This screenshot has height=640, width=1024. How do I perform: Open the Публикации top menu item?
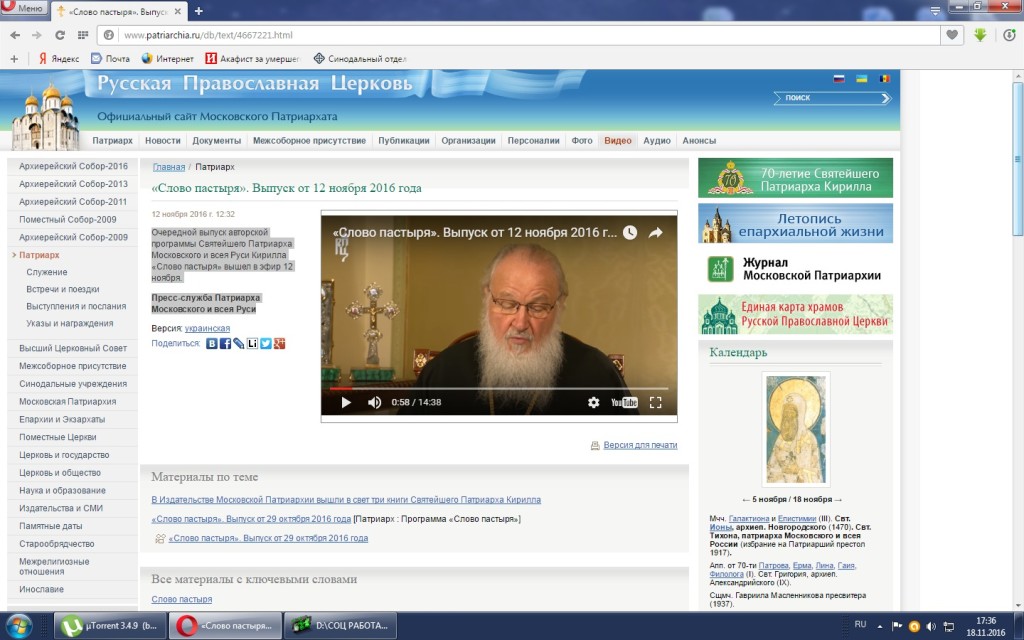click(404, 140)
